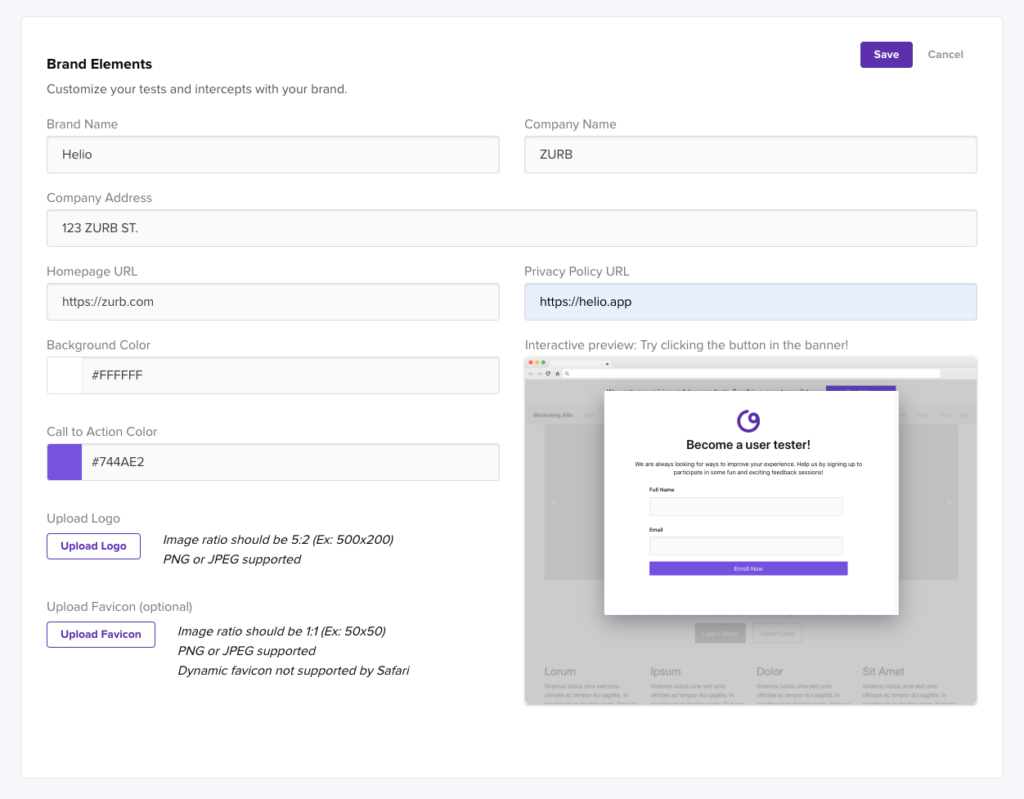Edit the Homepage URL field
The width and height of the screenshot is (1024, 799).
pos(273,302)
